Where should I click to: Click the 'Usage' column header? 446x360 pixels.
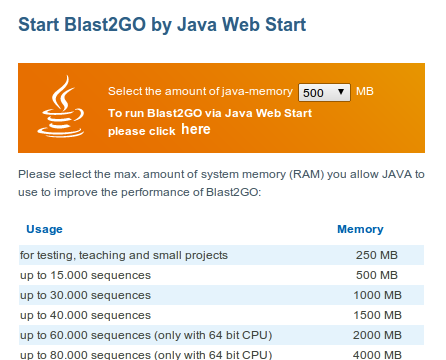tap(44, 229)
